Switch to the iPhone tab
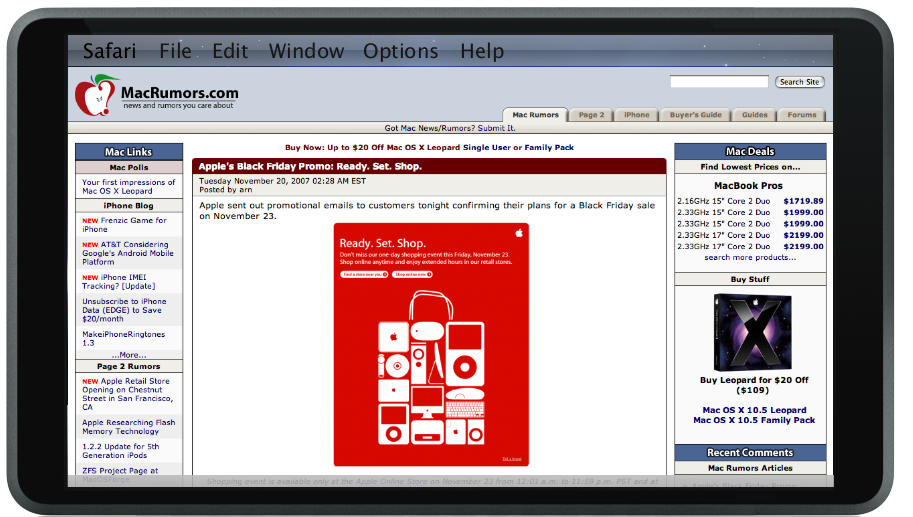 coord(636,115)
